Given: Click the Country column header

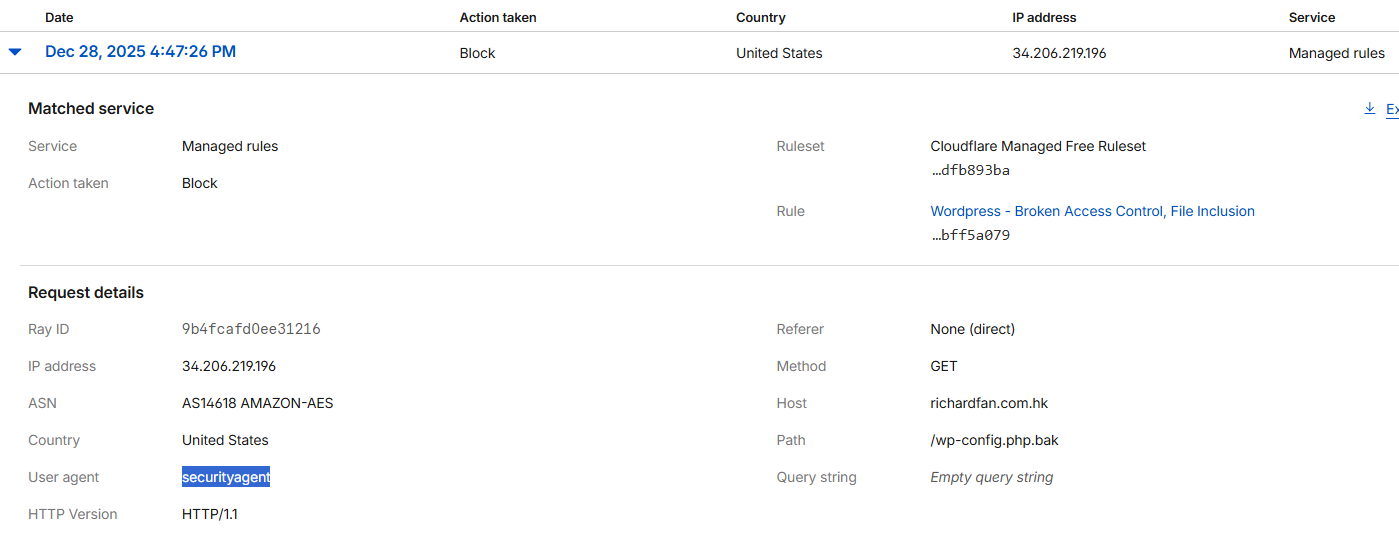Looking at the screenshot, I should pos(760,17).
